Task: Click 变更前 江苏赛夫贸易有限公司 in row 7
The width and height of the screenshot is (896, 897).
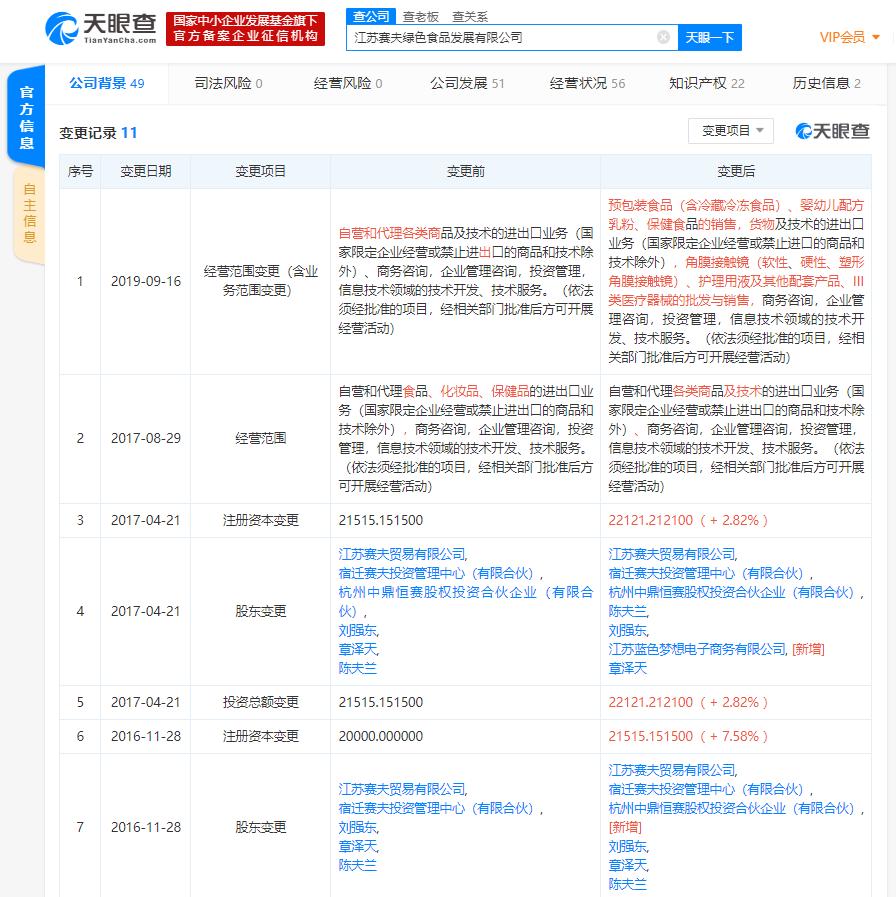Action: click(x=402, y=789)
